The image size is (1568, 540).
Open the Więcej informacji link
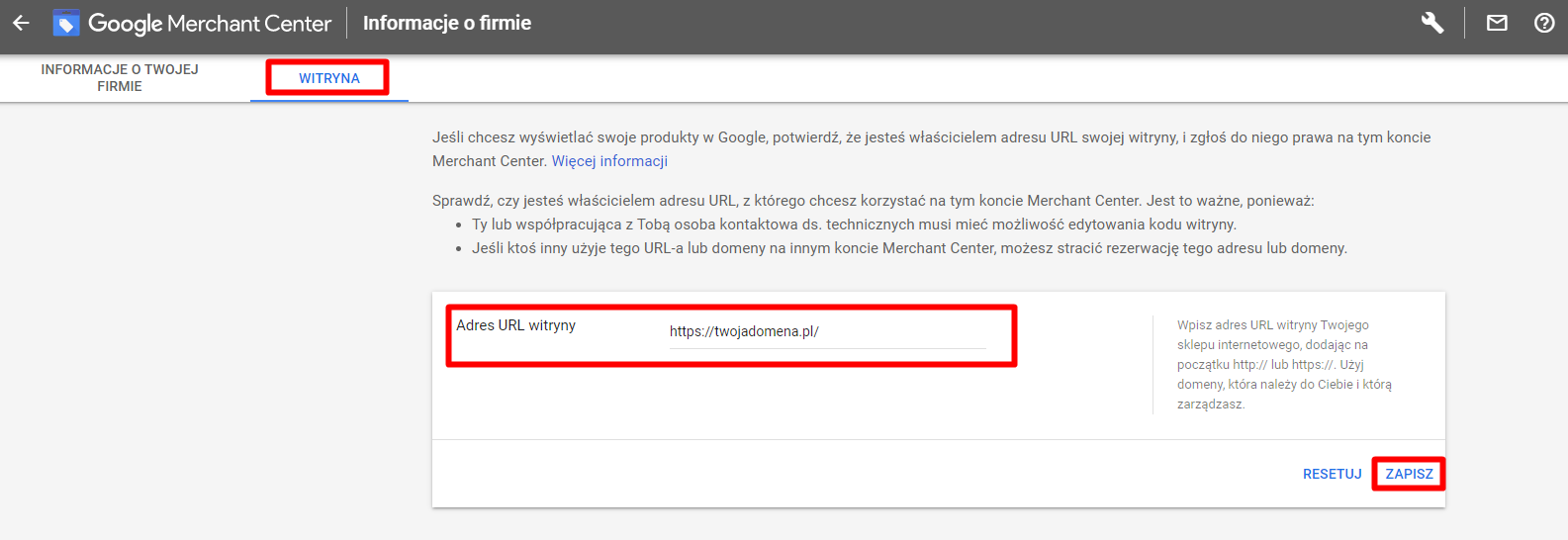[609, 161]
